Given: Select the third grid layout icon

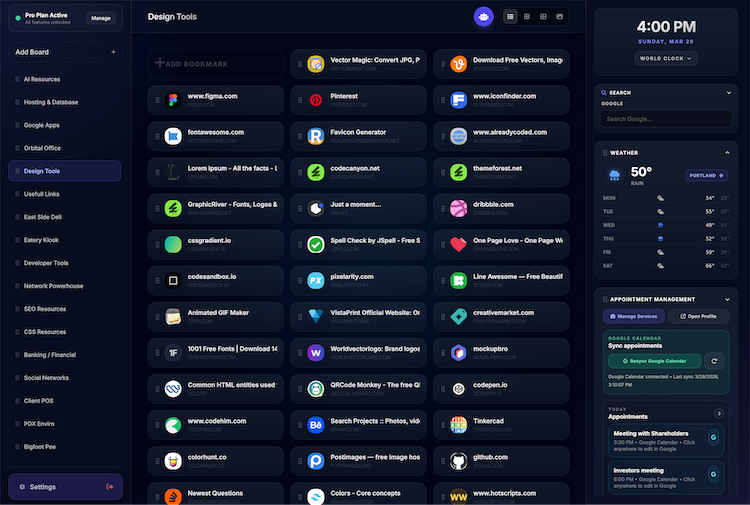Looking at the screenshot, I should pyautogui.click(x=543, y=17).
